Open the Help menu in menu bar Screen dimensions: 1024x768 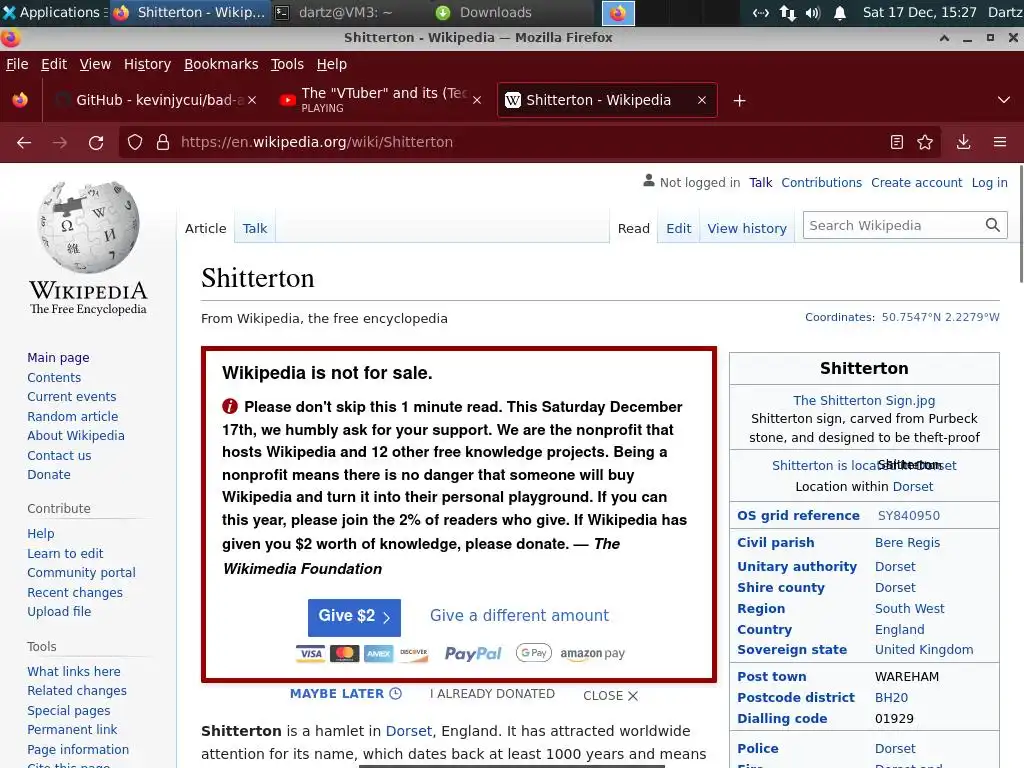pos(332,64)
